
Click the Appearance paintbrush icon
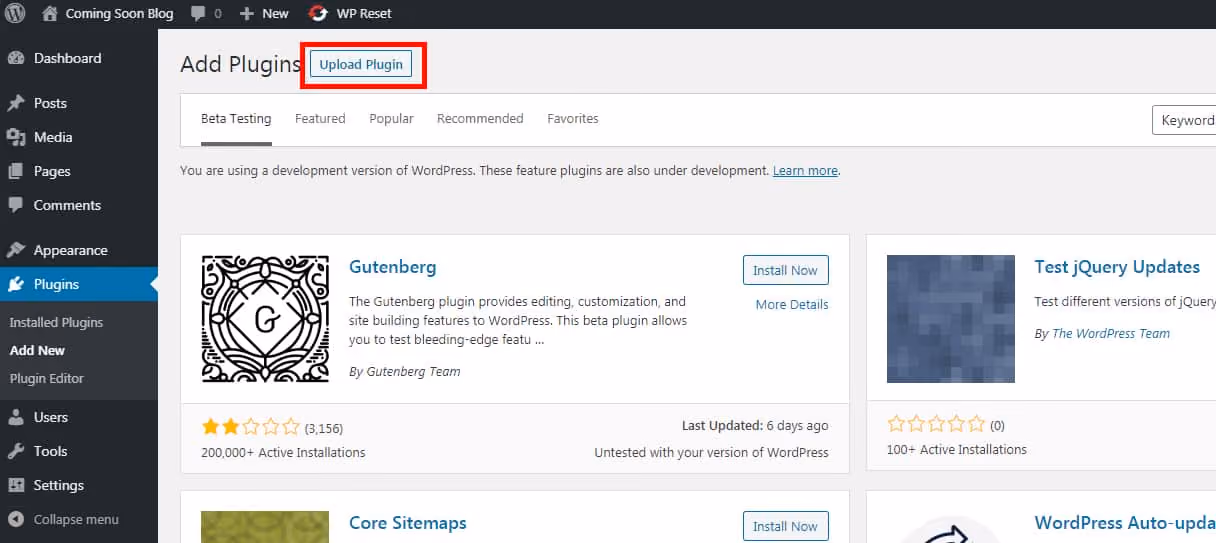16,250
